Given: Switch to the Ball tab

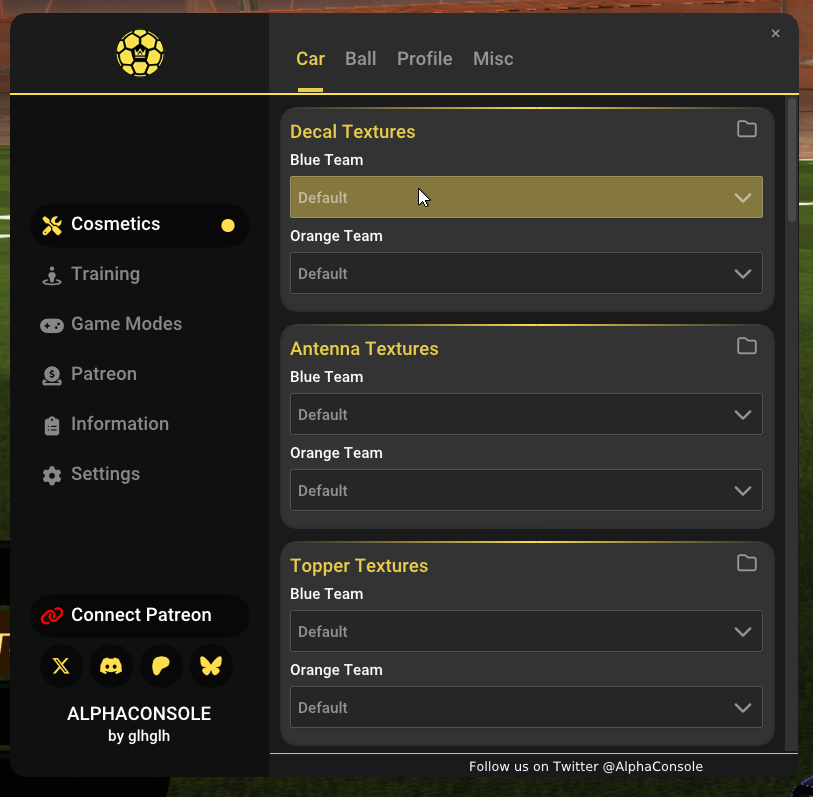Looking at the screenshot, I should tap(360, 59).
